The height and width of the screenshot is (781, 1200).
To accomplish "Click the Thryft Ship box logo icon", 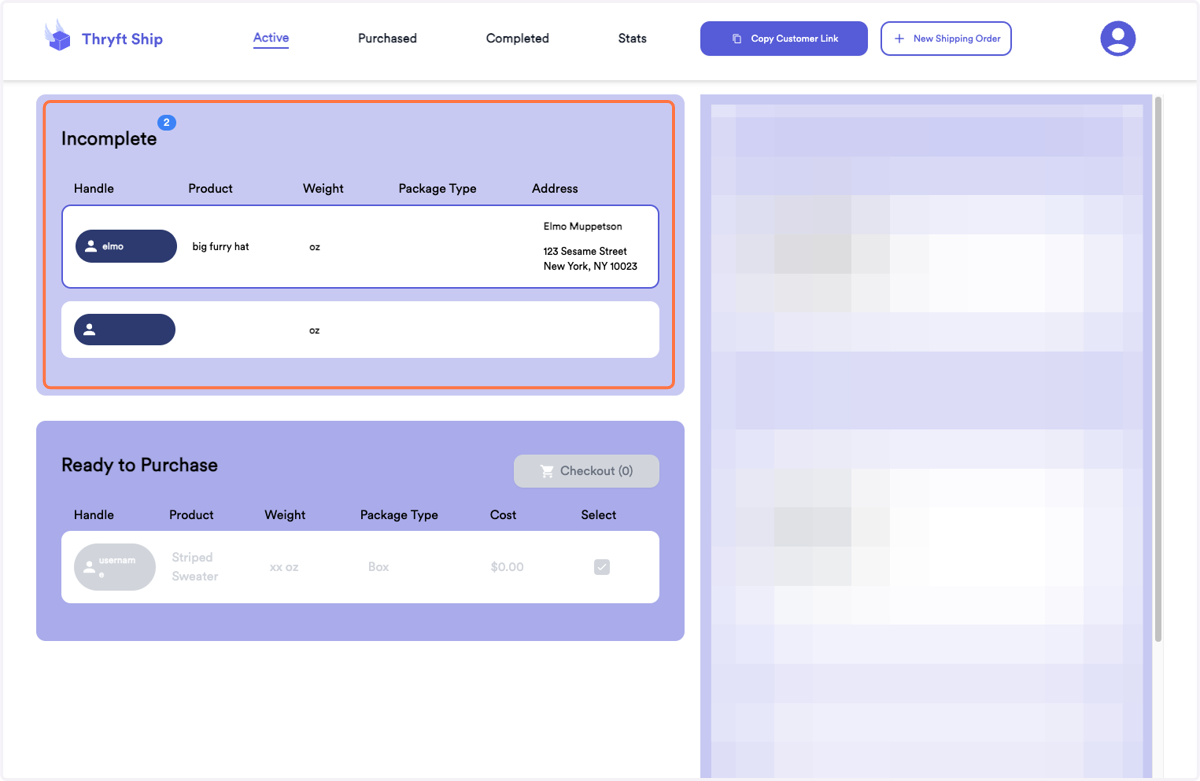I will point(58,36).
